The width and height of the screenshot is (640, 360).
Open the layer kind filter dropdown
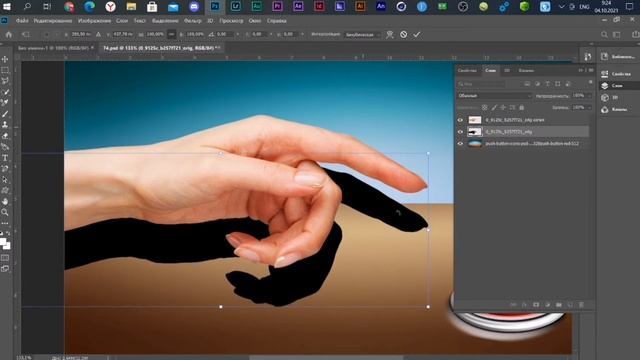481,84
